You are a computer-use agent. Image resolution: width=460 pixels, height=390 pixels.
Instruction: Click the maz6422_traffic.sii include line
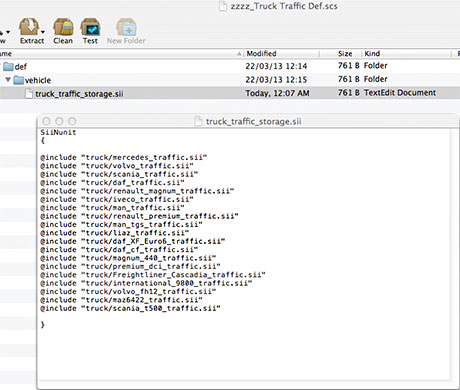click(121, 300)
